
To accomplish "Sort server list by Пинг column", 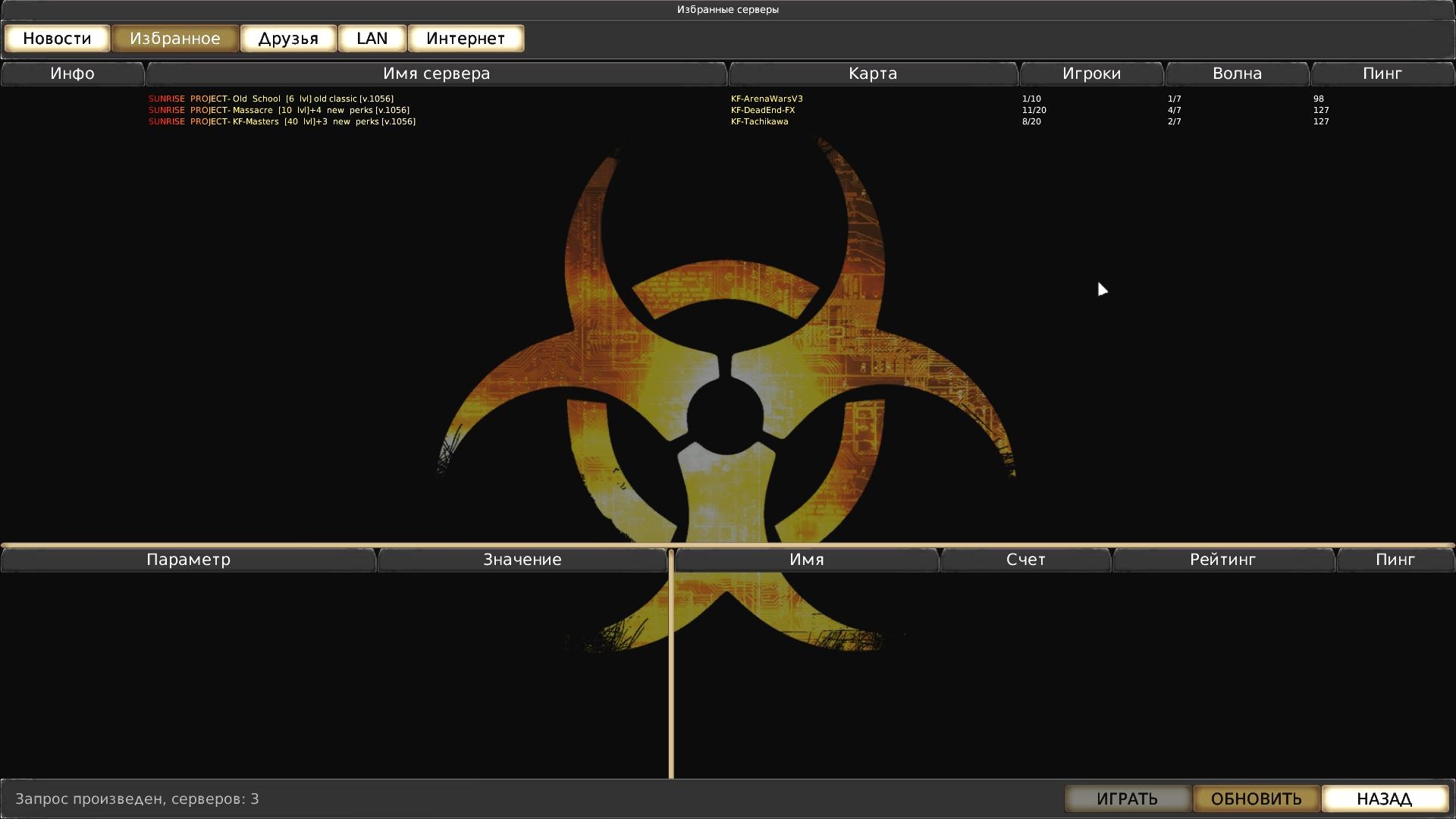I will click(1382, 74).
